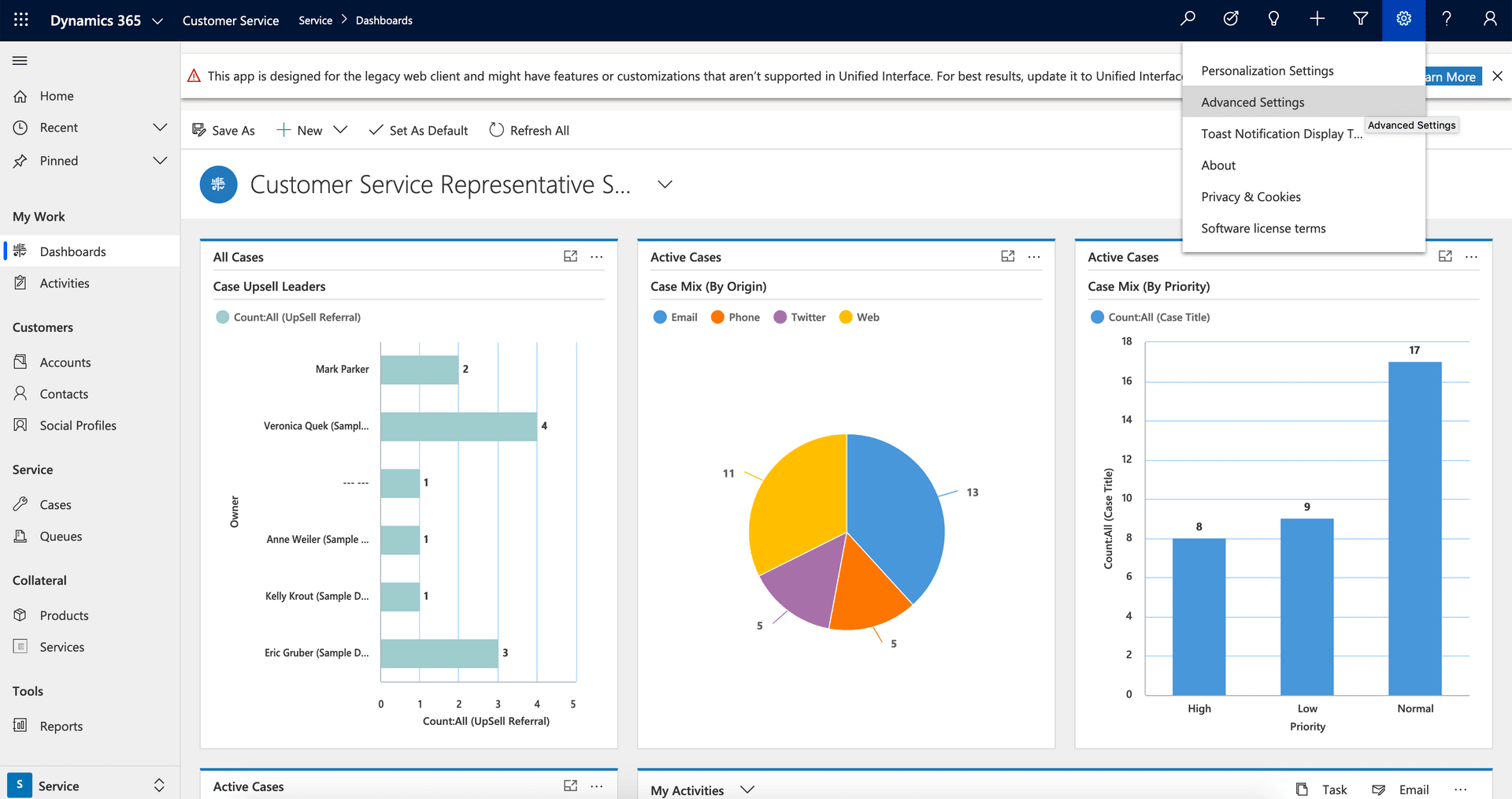Open Personalization Settings menu entry
1512x799 pixels.
tap(1267, 70)
